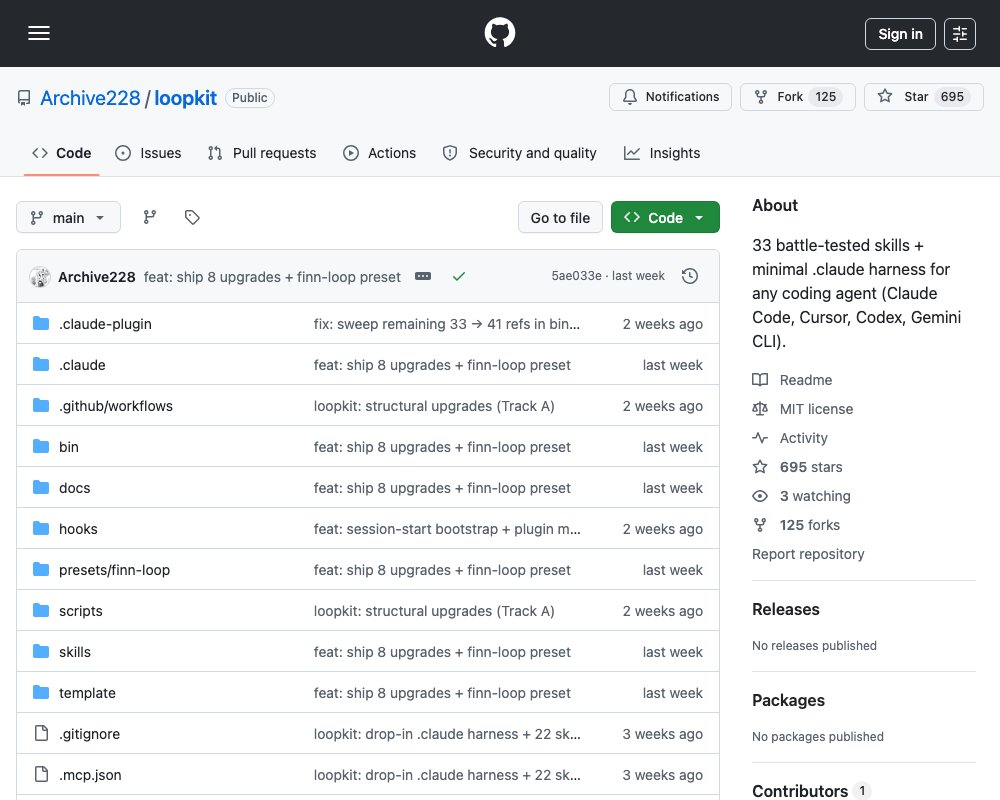Viewport: 1000px width, 800px height.
Task: Fork the repository
Action: (x=798, y=97)
